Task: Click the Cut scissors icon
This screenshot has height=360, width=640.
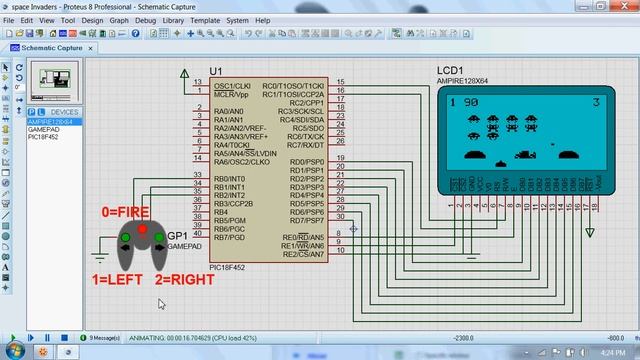Action: pyautogui.click(x=272, y=33)
